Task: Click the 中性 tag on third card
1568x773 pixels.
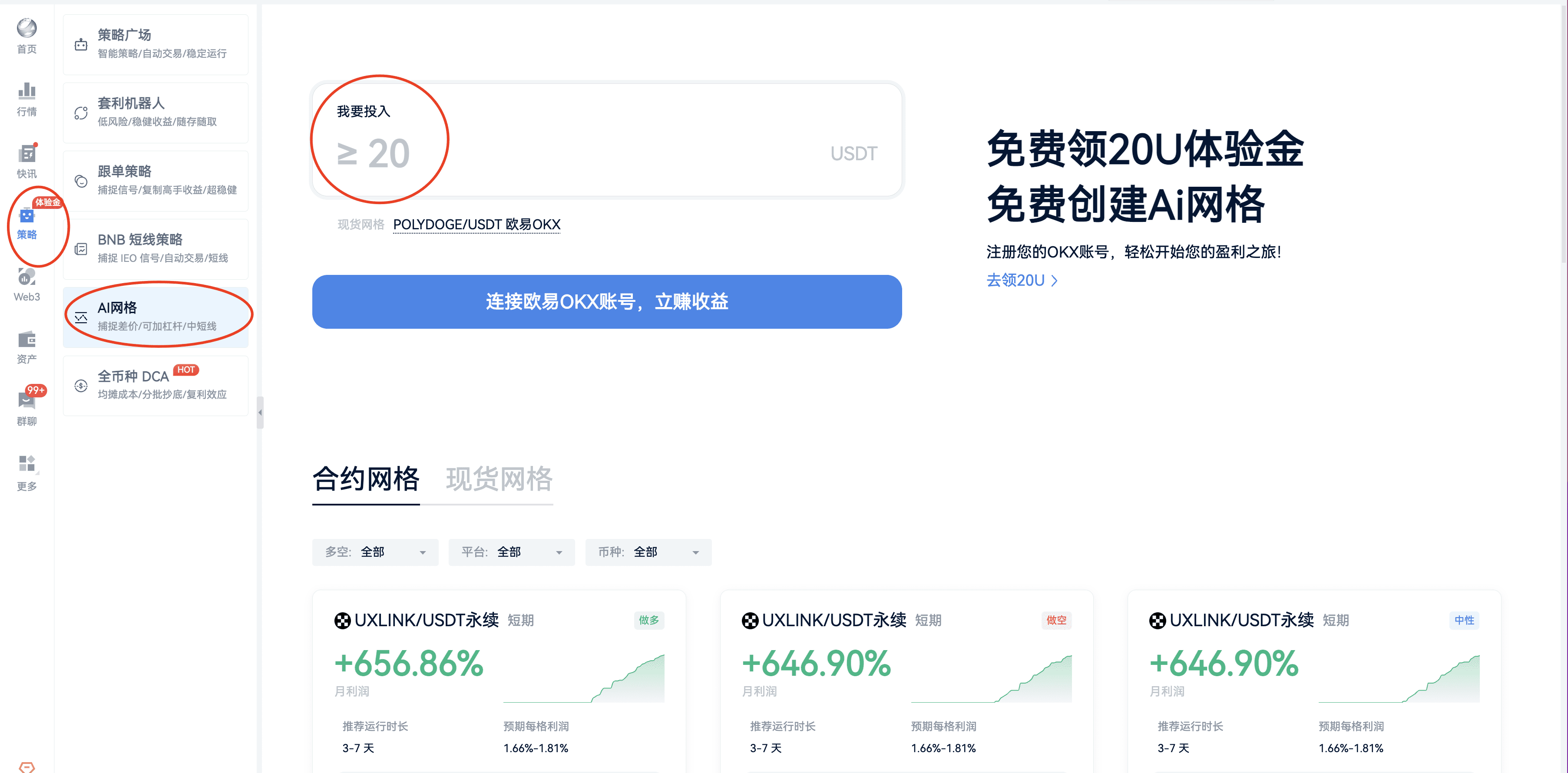Action: (x=1464, y=620)
